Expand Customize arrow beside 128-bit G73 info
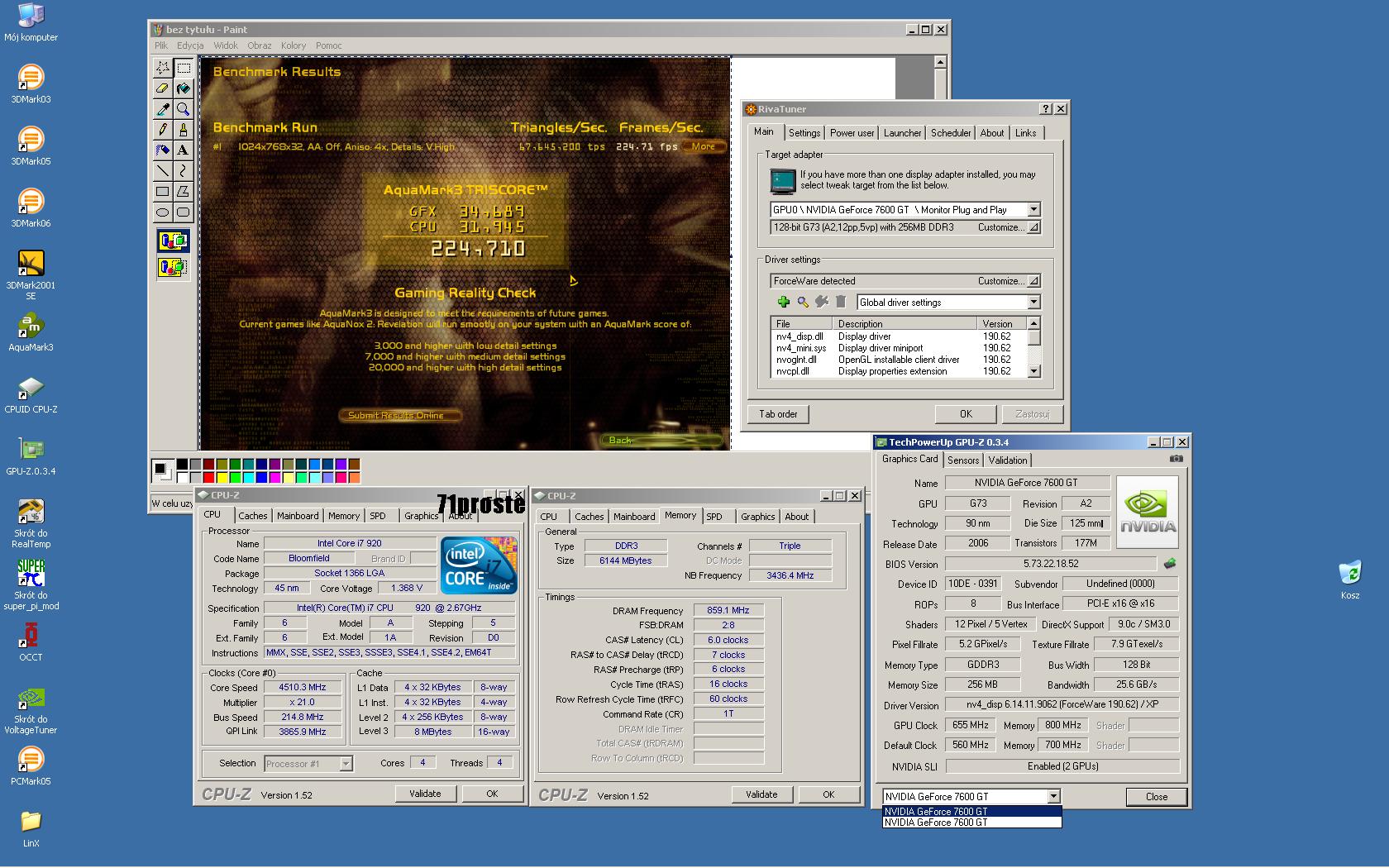Image resolution: width=1389 pixels, height=868 pixels. click(1033, 227)
